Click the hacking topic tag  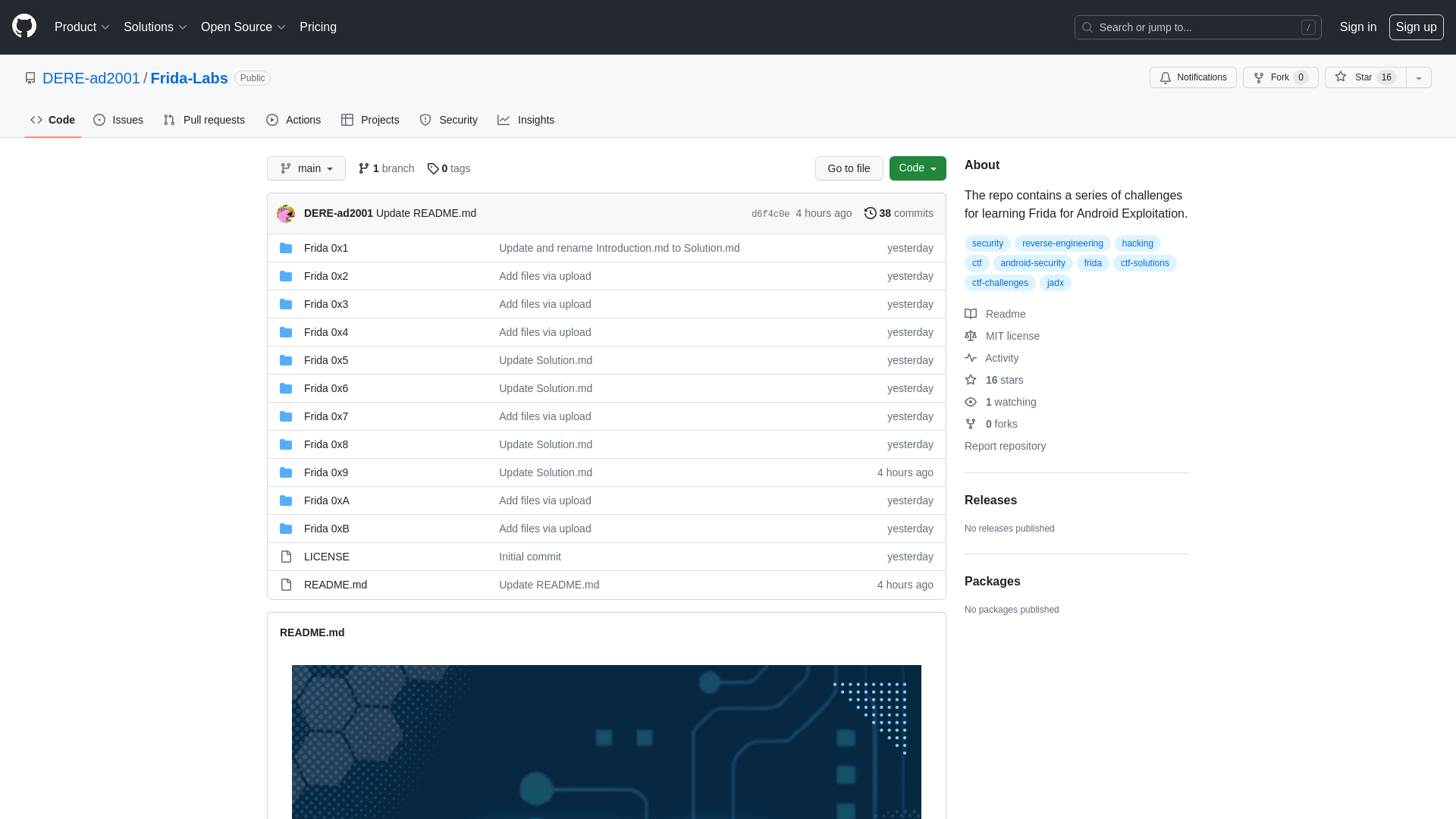pos(1137,243)
